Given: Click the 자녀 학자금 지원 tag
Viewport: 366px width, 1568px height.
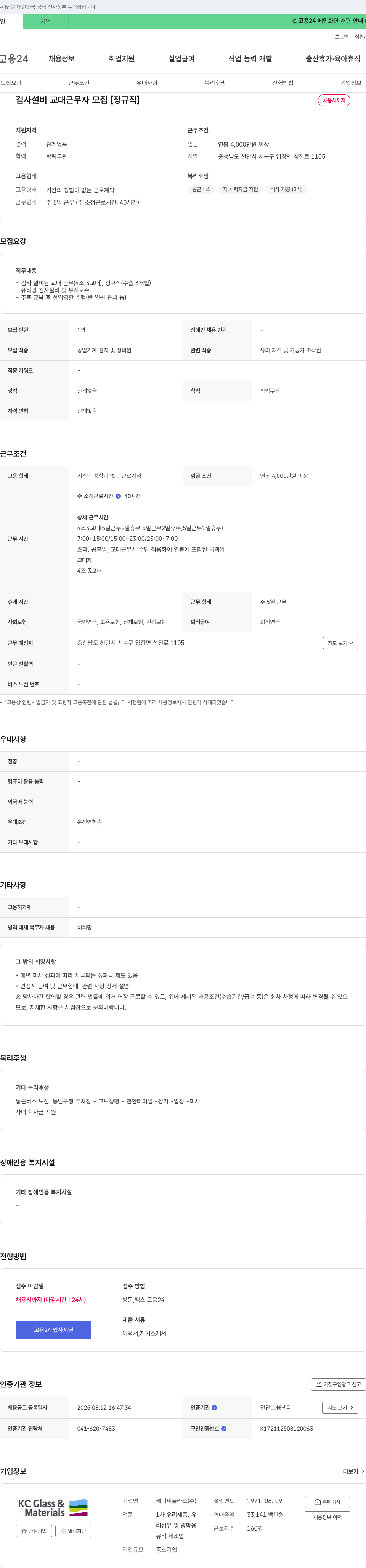Looking at the screenshot, I should [x=240, y=189].
